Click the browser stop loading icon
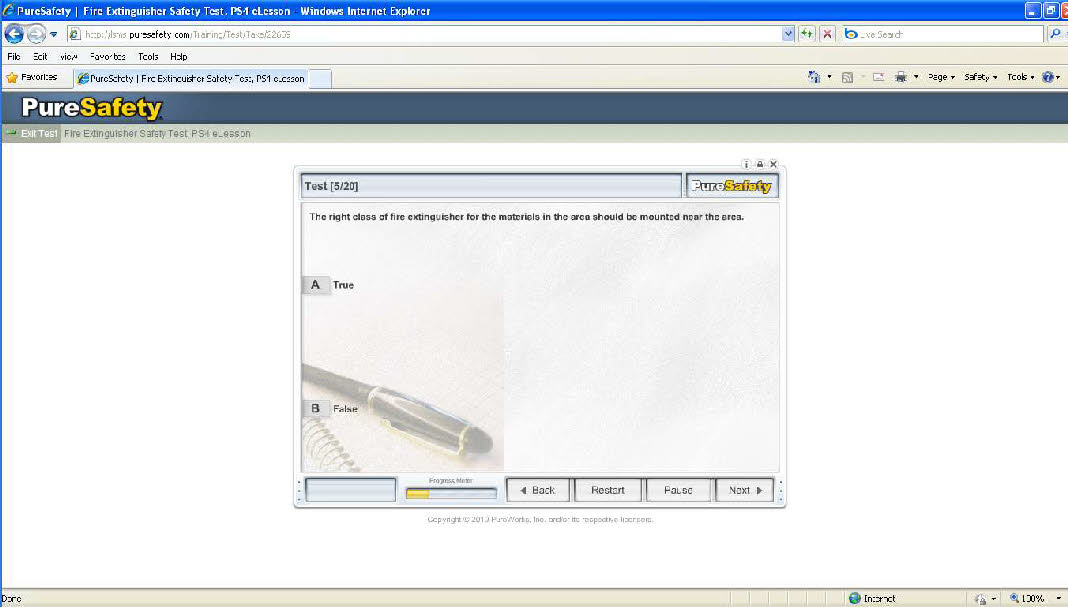The width and height of the screenshot is (1068, 607). 828,34
